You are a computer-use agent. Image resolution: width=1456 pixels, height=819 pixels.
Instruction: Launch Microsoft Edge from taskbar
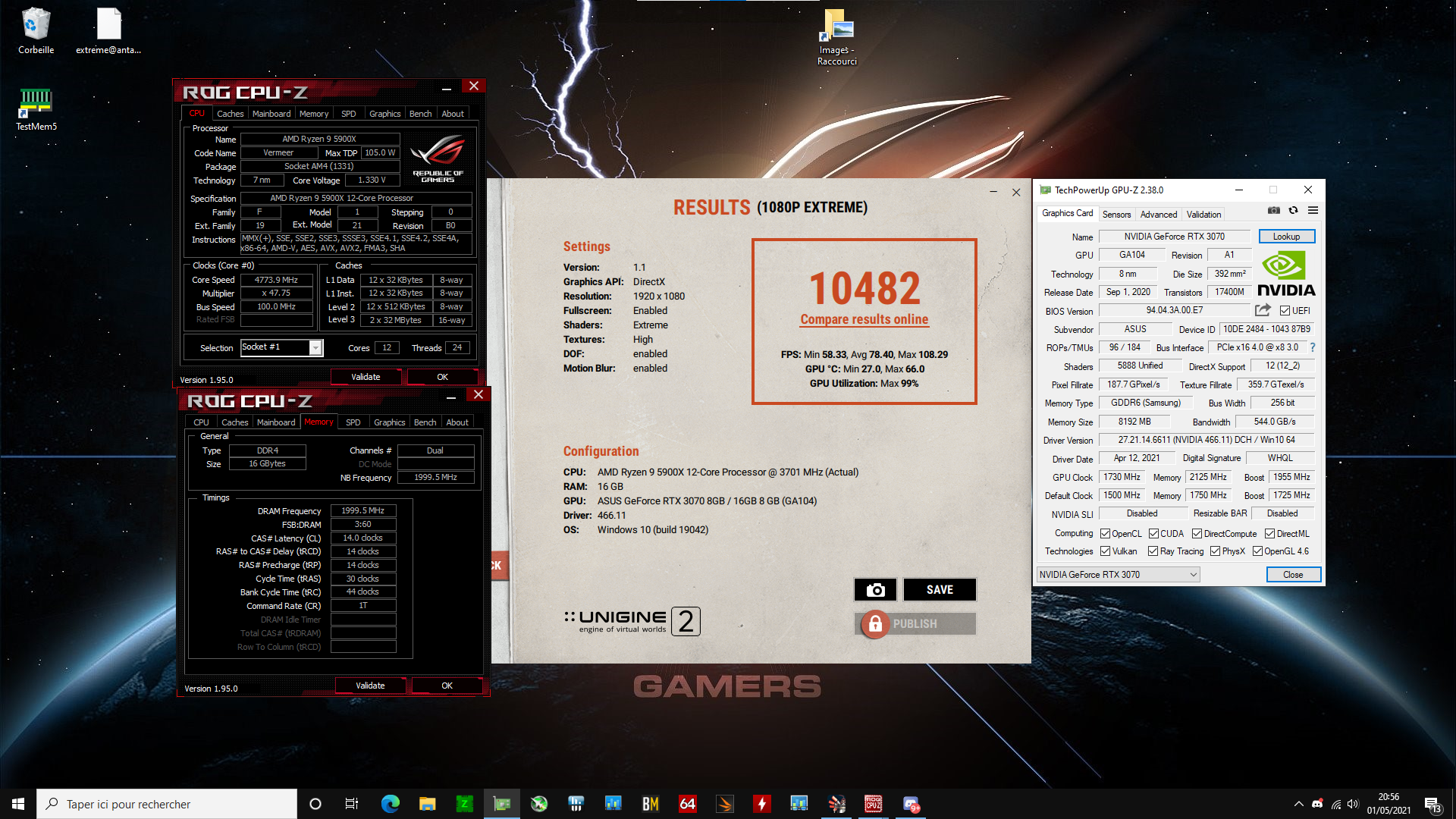390,804
